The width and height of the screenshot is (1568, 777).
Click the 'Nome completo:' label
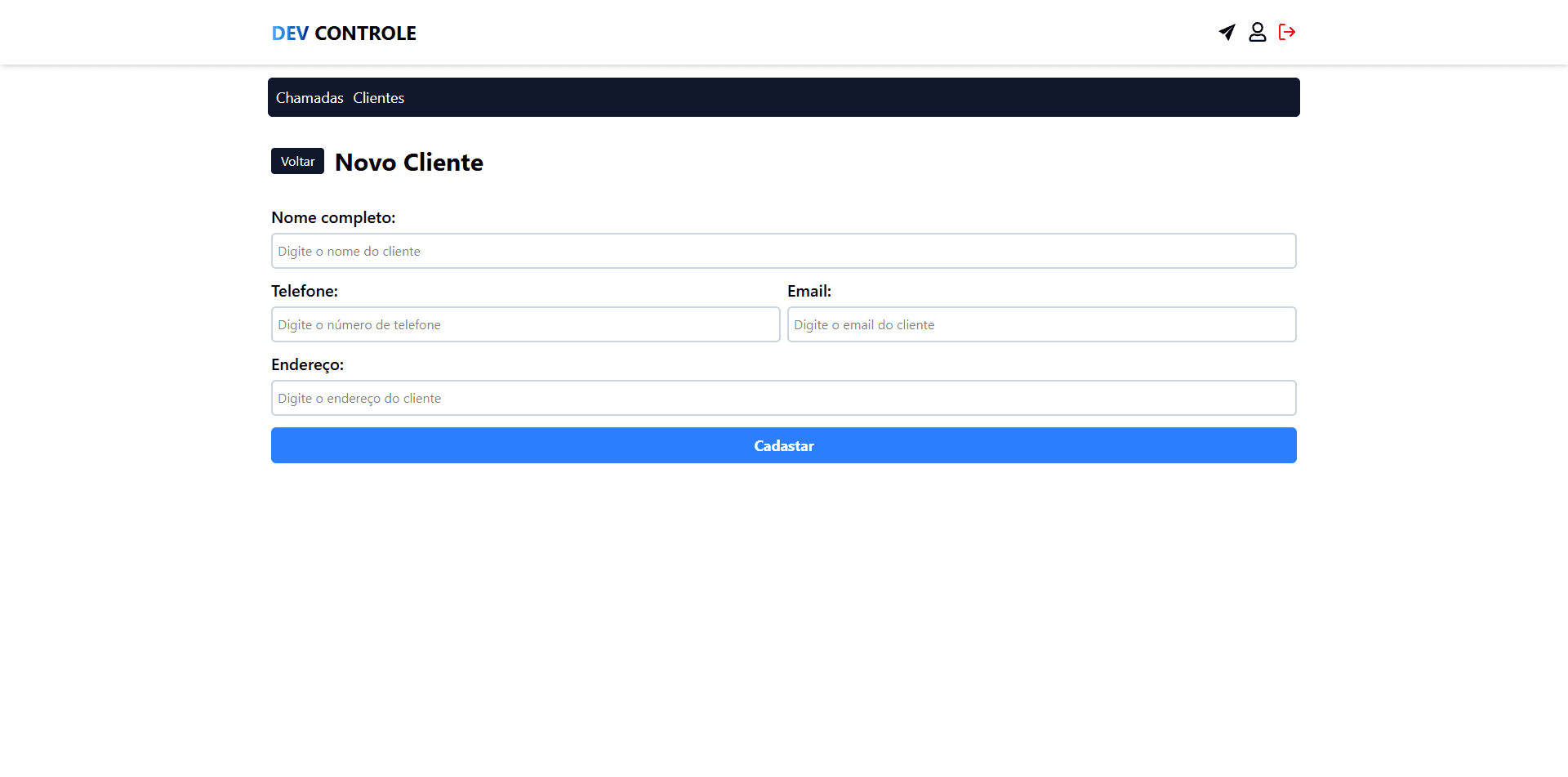coord(333,217)
